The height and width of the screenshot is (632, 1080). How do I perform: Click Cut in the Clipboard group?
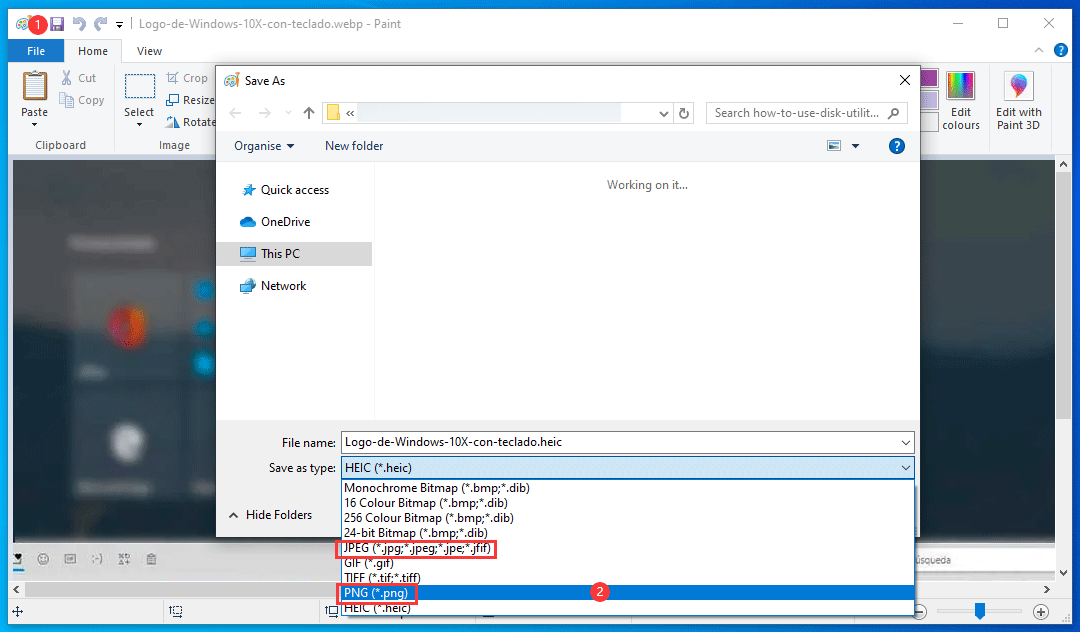click(x=79, y=78)
